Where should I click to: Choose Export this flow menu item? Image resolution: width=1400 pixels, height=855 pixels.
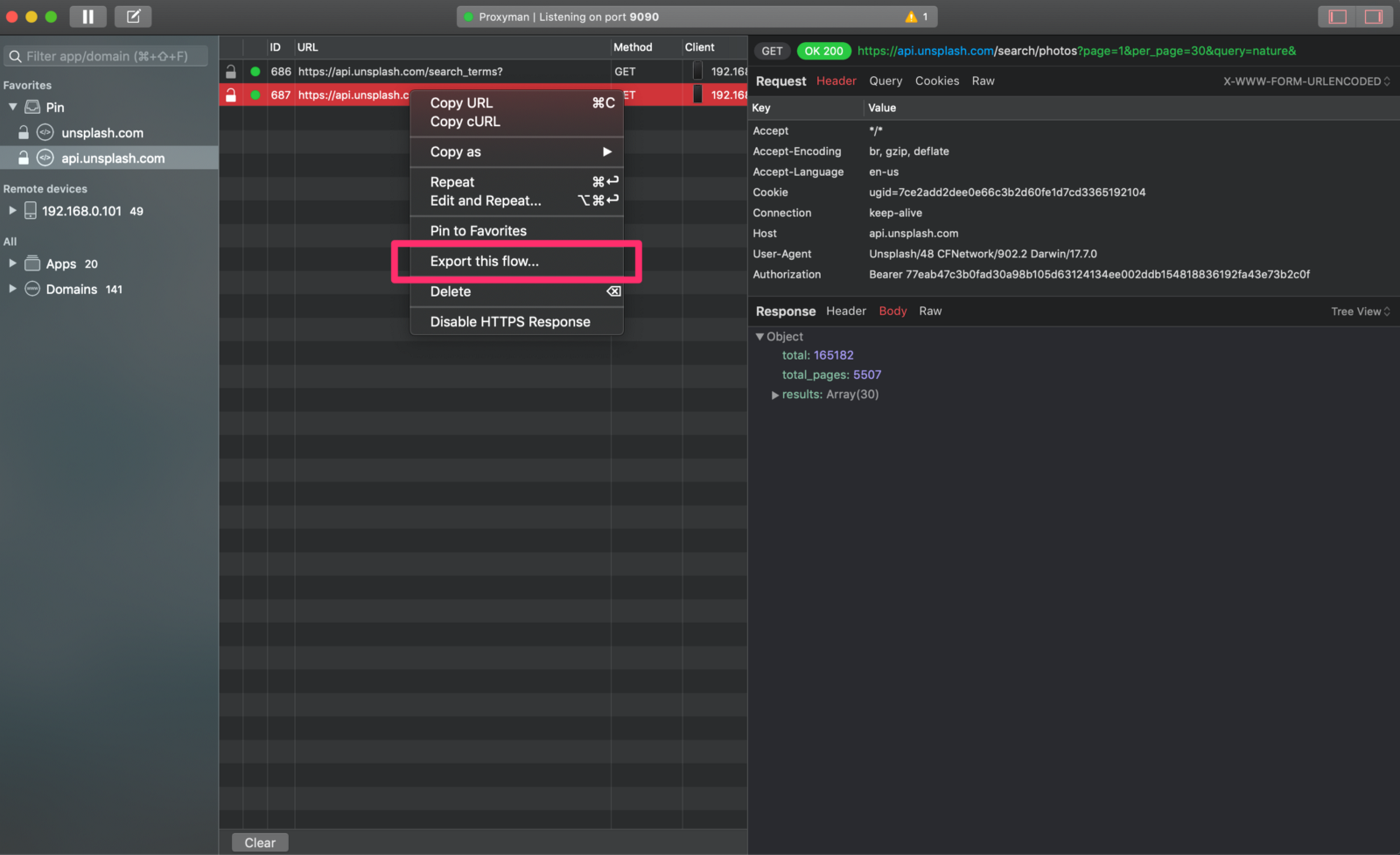click(517, 261)
